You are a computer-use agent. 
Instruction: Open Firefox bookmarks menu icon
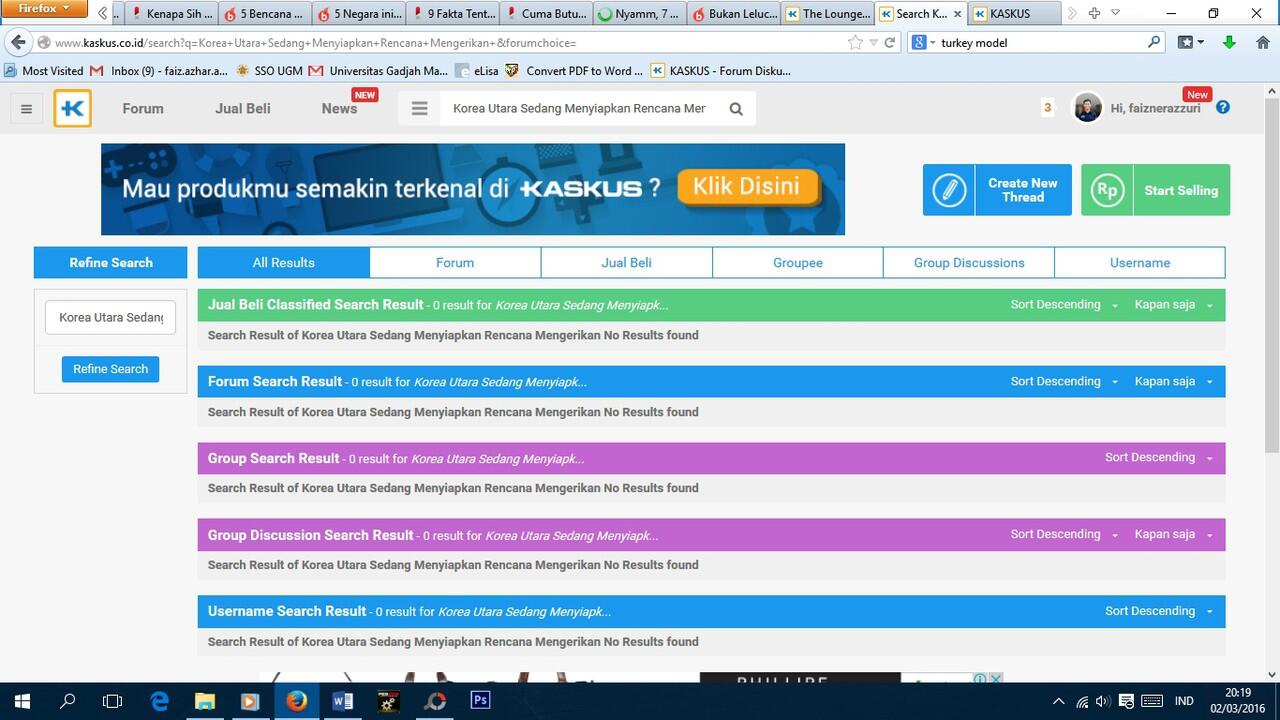pos(1191,43)
